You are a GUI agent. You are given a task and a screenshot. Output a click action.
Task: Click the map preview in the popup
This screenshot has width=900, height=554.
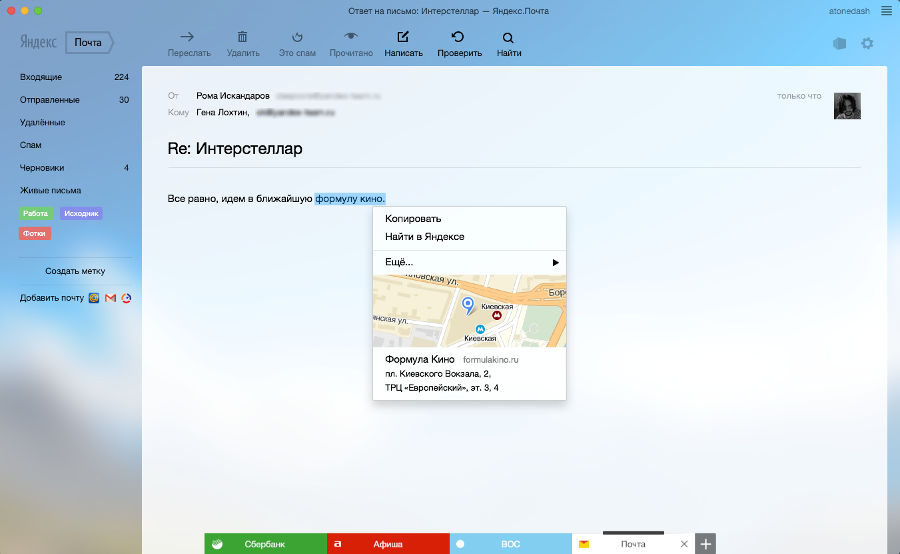469,311
